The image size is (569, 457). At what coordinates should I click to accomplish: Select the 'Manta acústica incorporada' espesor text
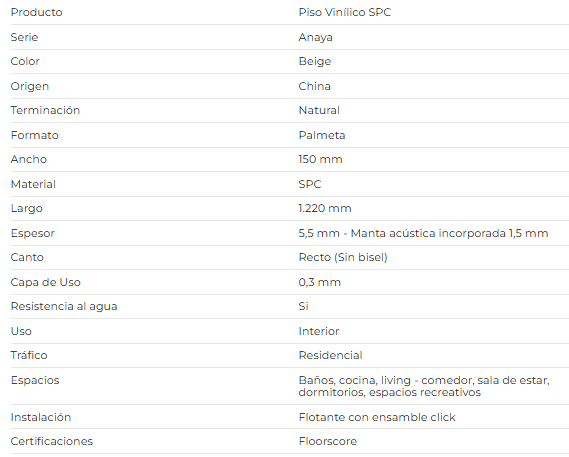click(x=428, y=233)
